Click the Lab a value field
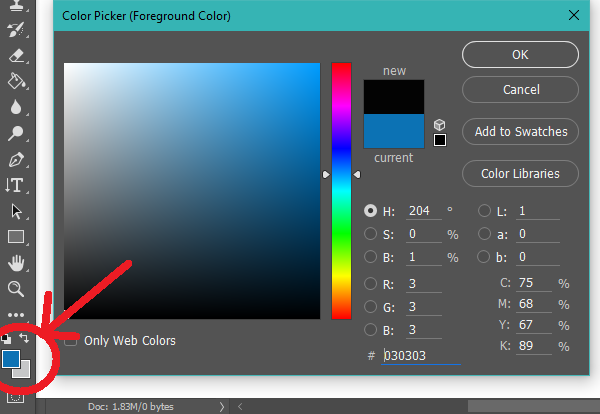Screen dimensions: 600x414 point(538,234)
